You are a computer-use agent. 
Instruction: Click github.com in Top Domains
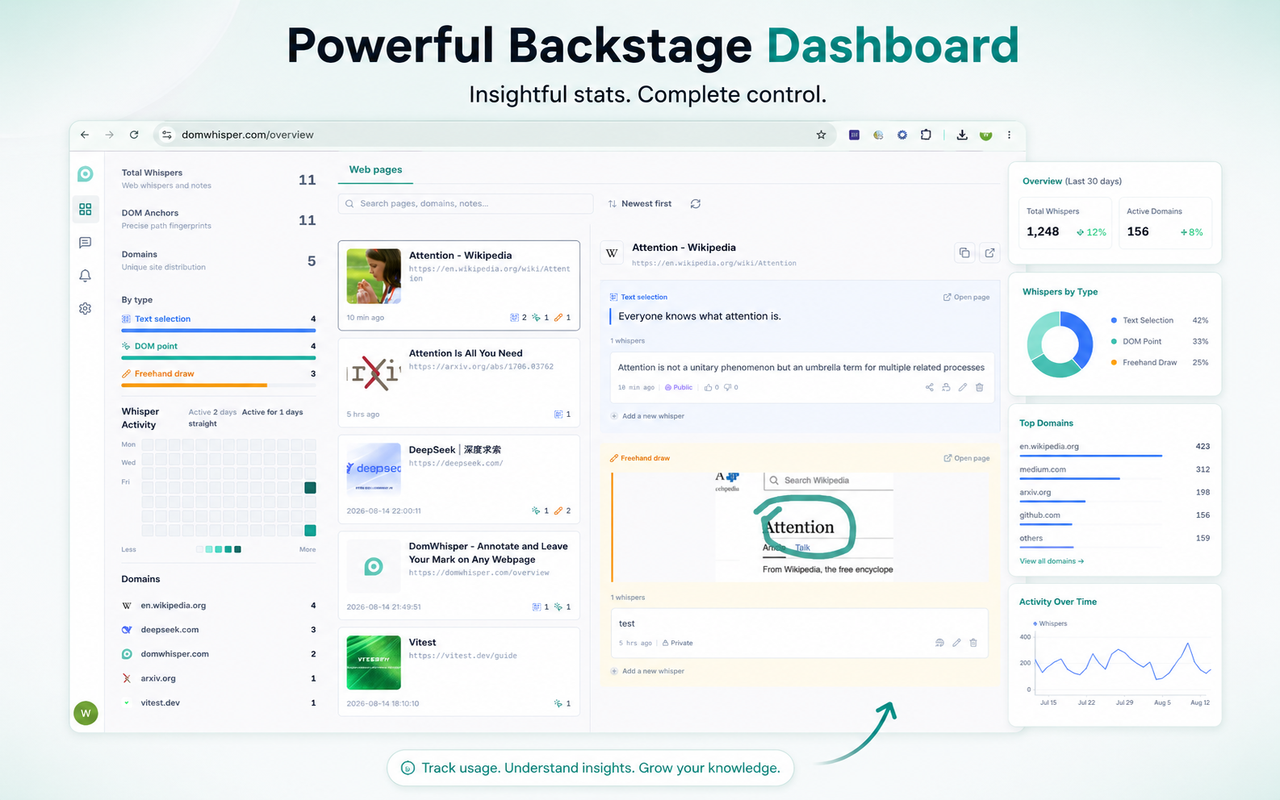point(1115,517)
